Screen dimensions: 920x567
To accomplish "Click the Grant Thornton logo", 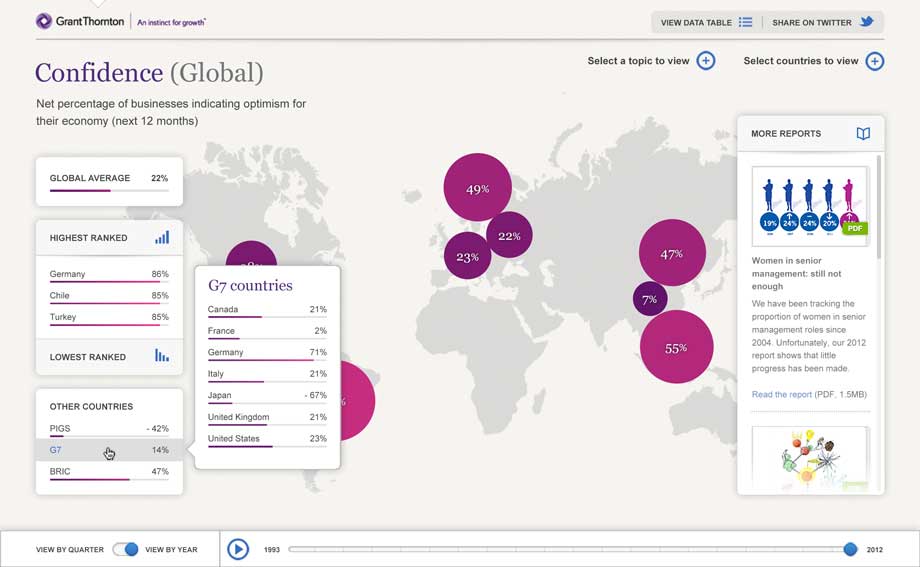I will pos(80,21).
